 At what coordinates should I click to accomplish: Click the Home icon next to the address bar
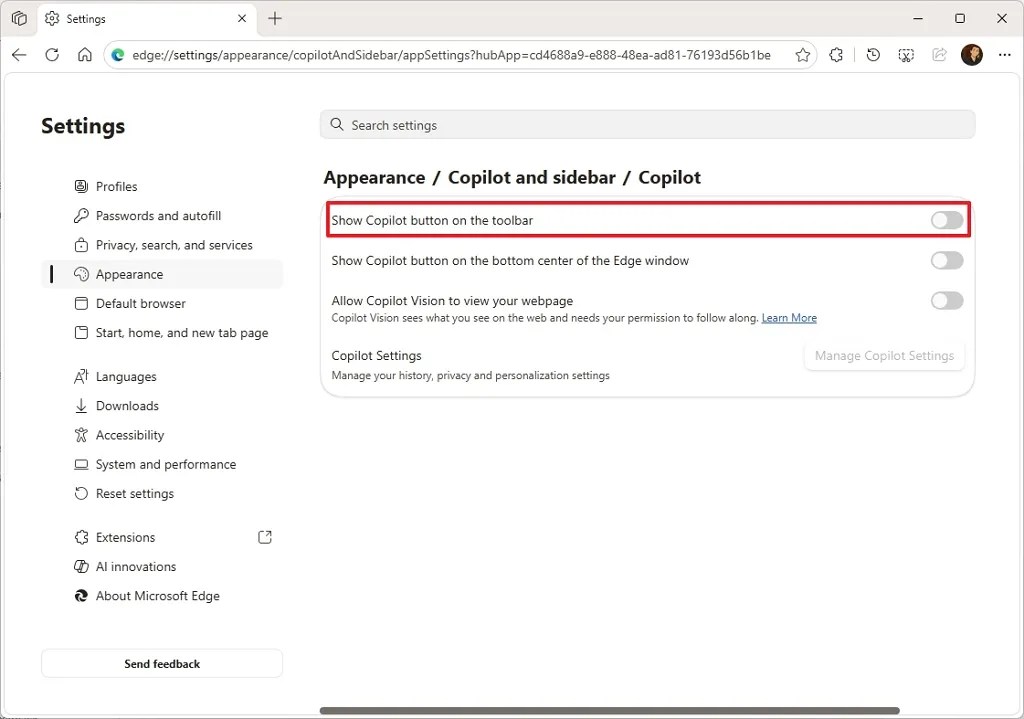pos(85,55)
